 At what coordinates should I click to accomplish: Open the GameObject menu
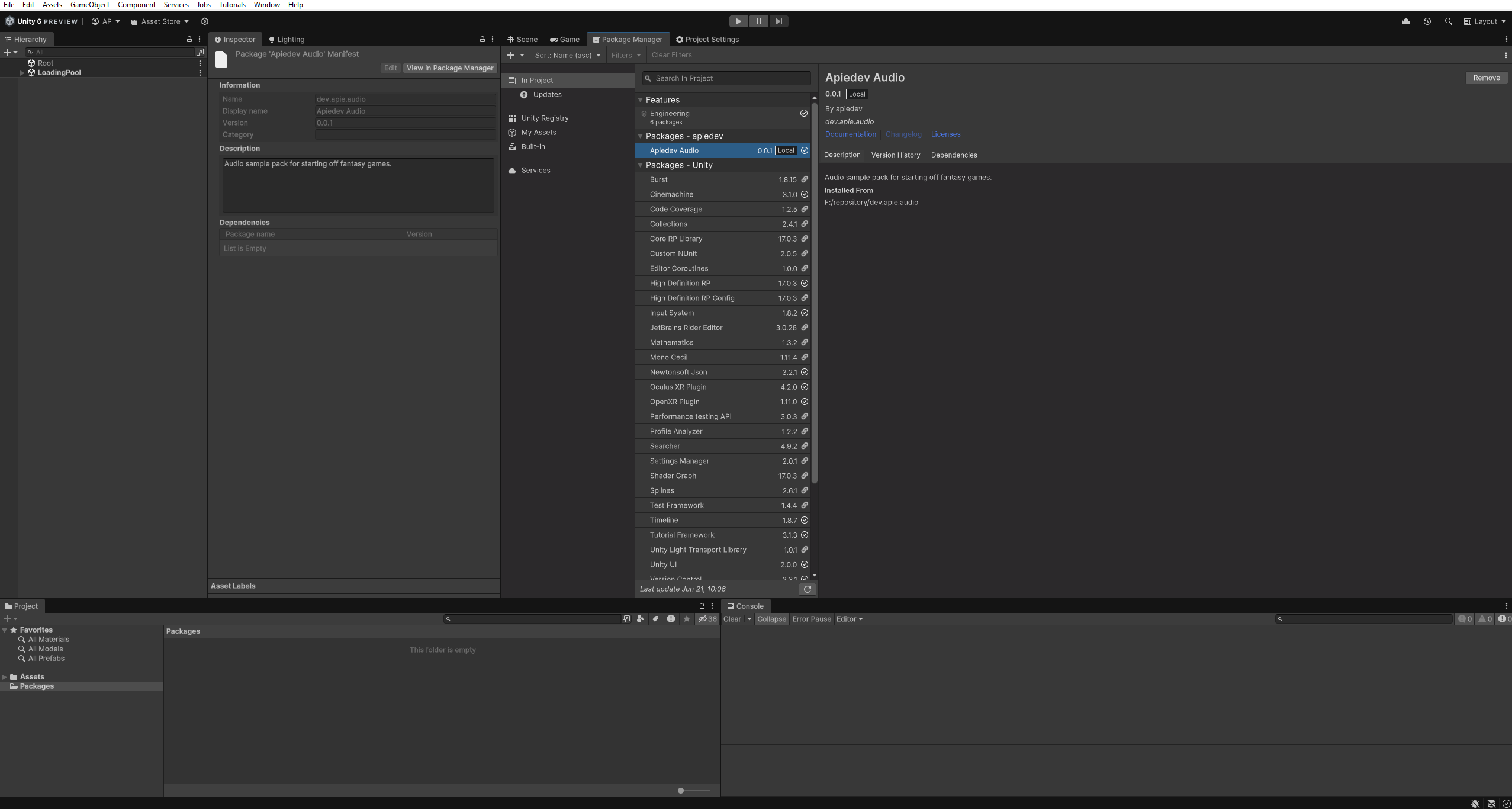[89, 5]
